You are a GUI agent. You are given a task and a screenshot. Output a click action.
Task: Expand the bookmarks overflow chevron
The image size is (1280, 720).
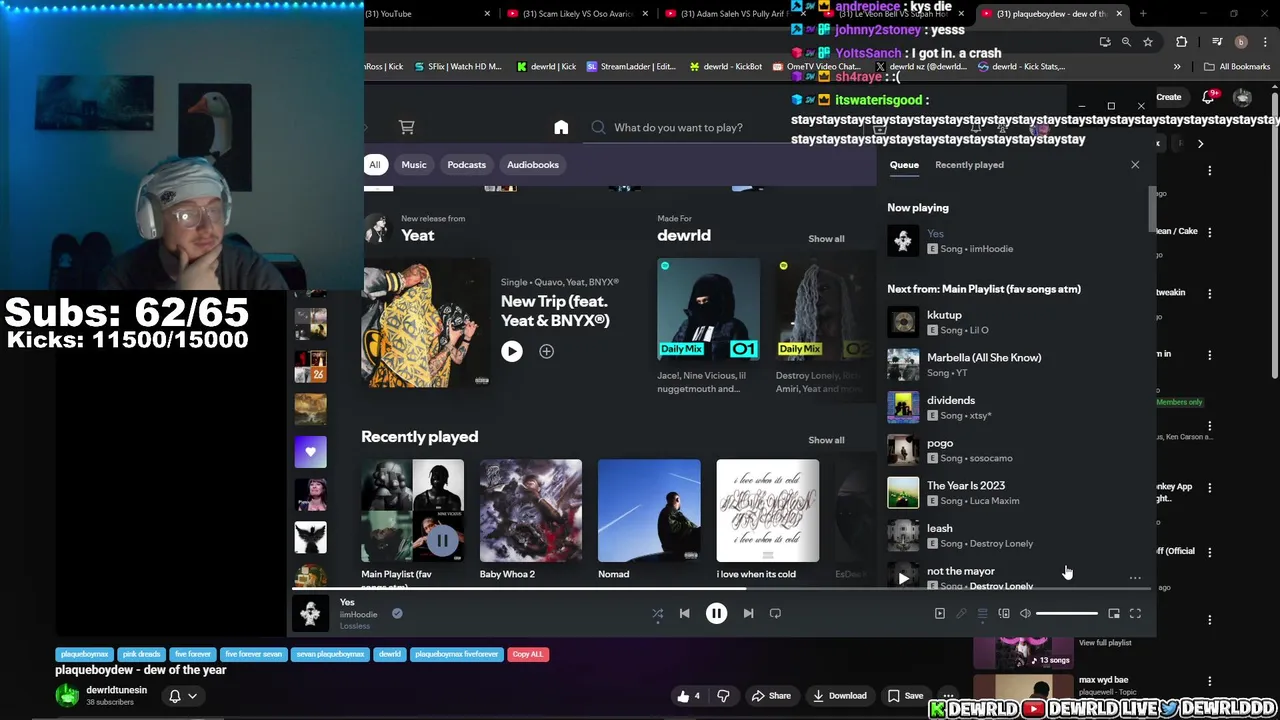[1177, 67]
